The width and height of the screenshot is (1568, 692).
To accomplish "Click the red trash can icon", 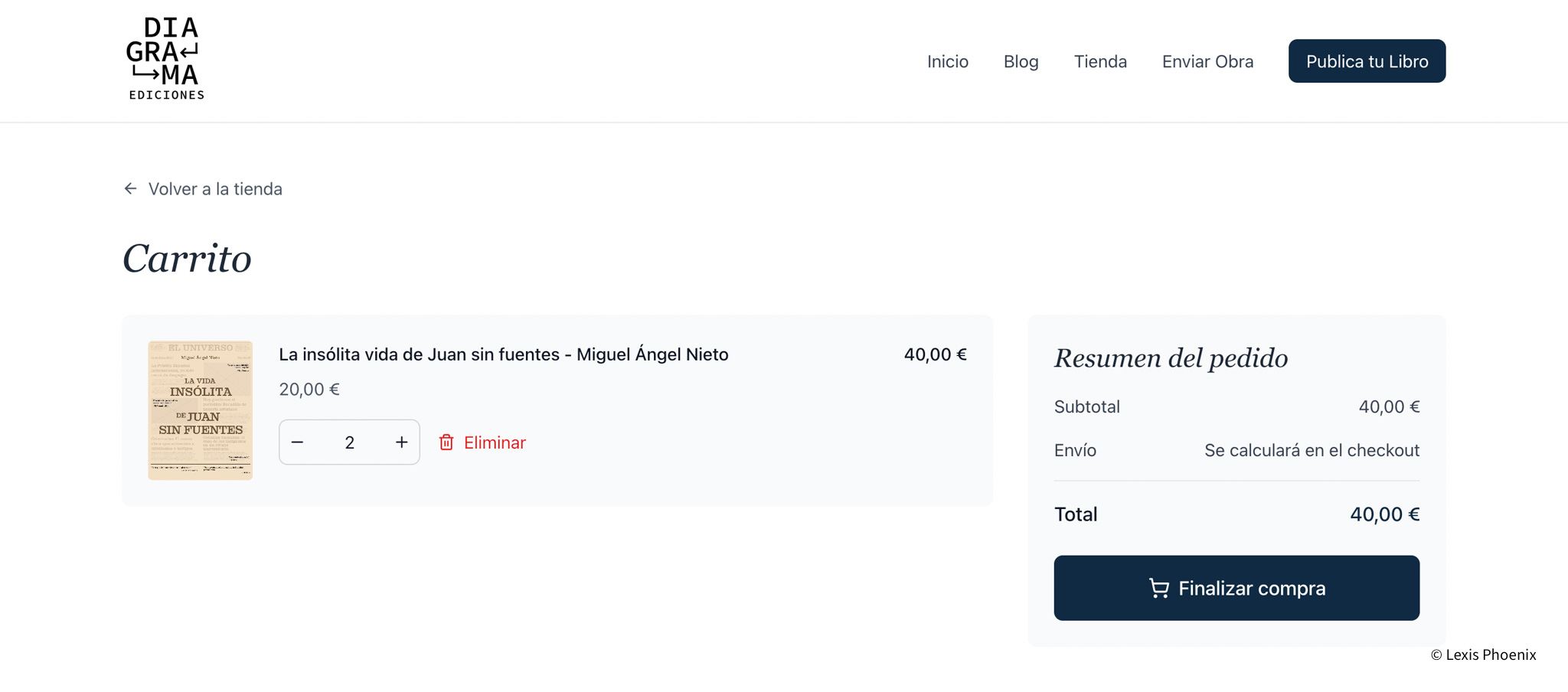I will pos(446,442).
